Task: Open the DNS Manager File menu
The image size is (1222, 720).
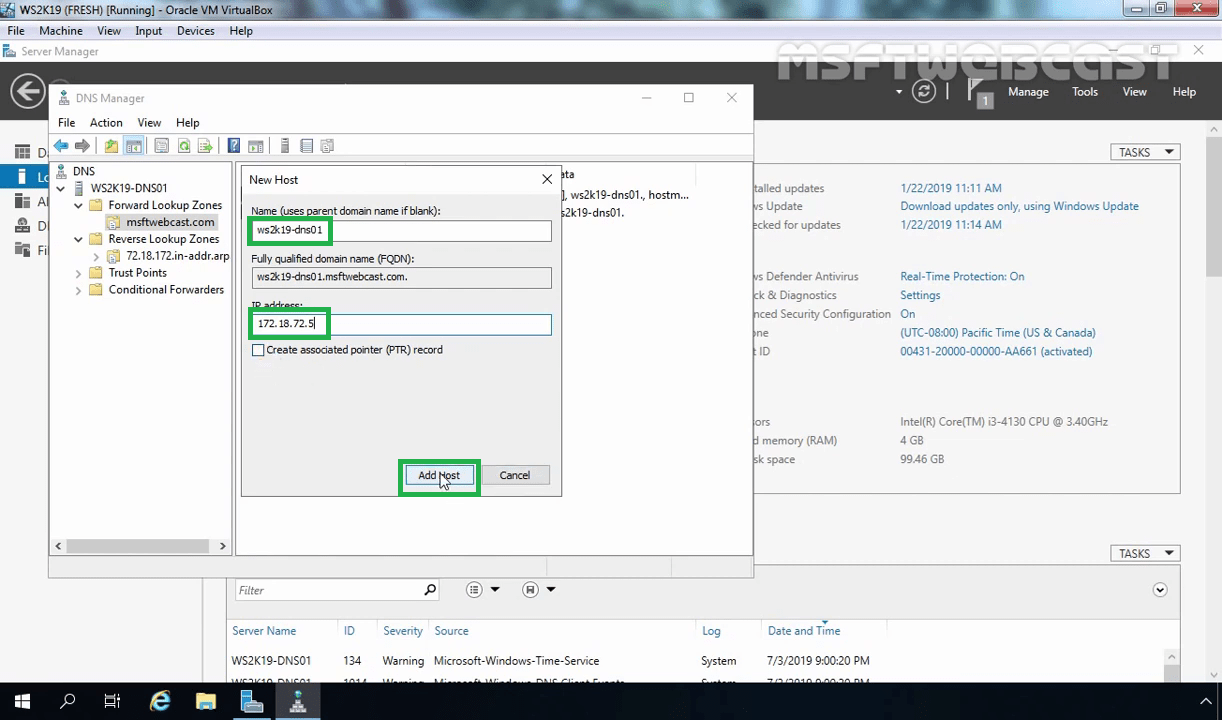Action: pyautogui.click(x=66, y=123)
